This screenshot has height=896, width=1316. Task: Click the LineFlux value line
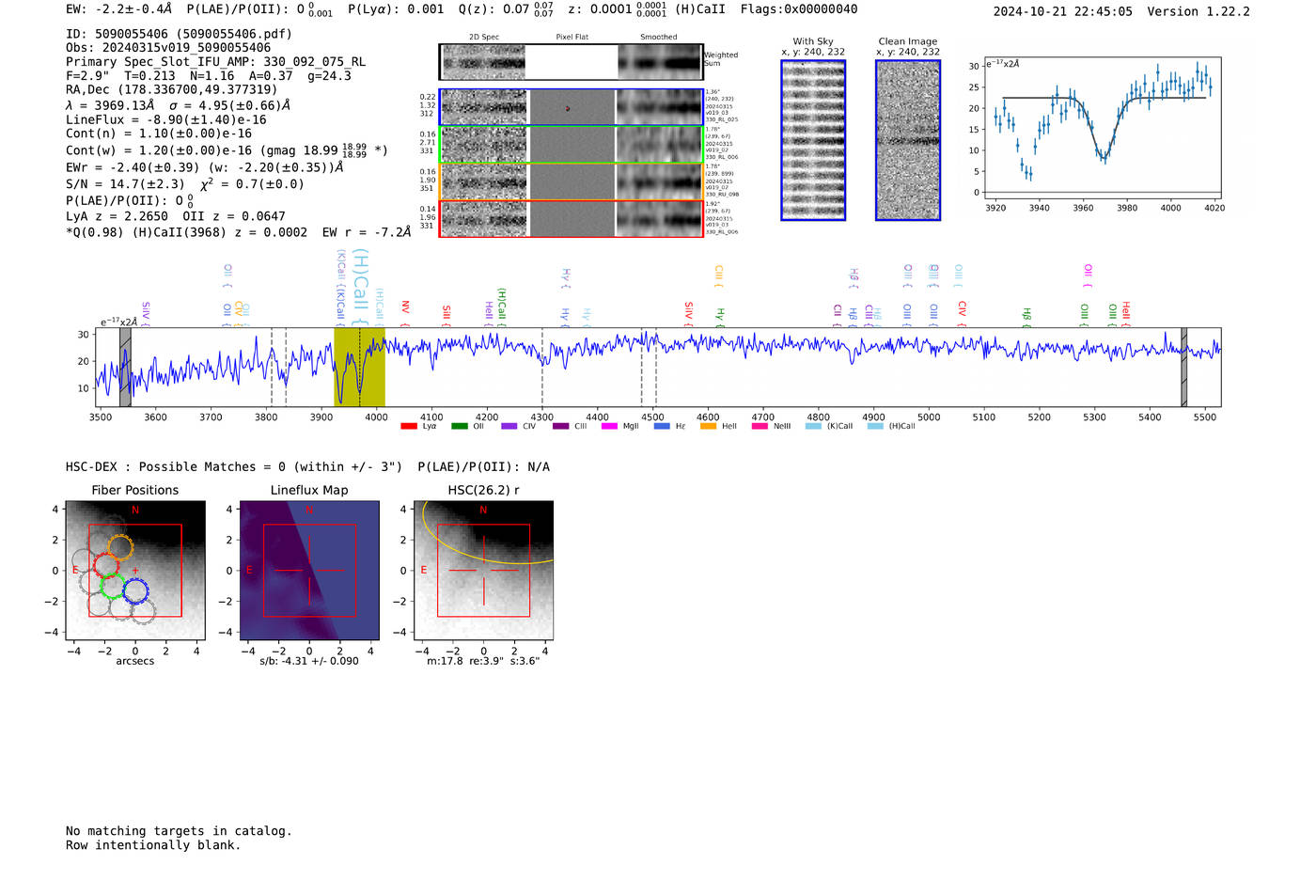[x=166, y=119]
